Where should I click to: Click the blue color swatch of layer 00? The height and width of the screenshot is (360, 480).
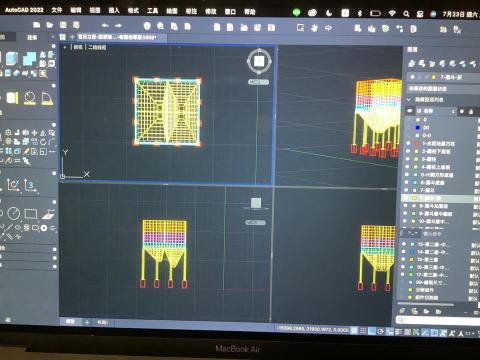[x=418, y=128]
